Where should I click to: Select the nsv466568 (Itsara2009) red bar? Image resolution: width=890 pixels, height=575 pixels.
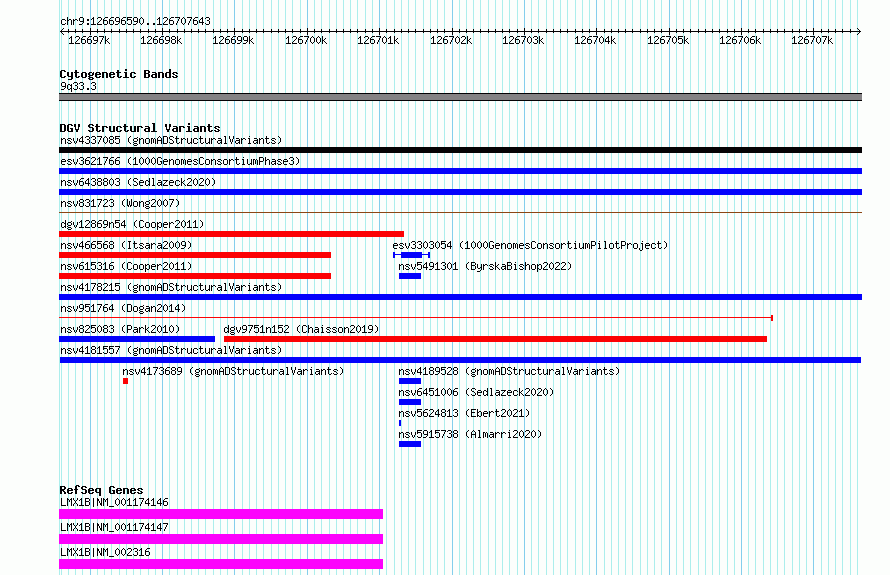pos(195,255)
